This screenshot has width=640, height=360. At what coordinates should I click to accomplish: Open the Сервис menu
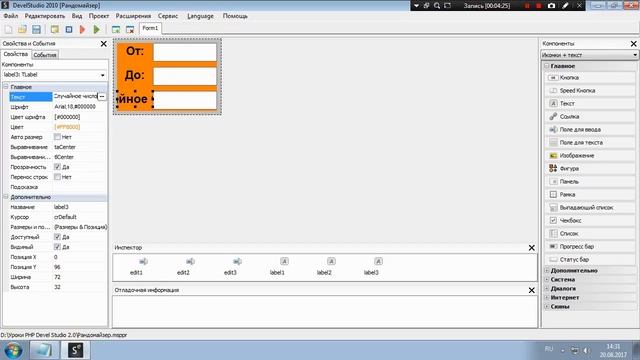[168, 16]
